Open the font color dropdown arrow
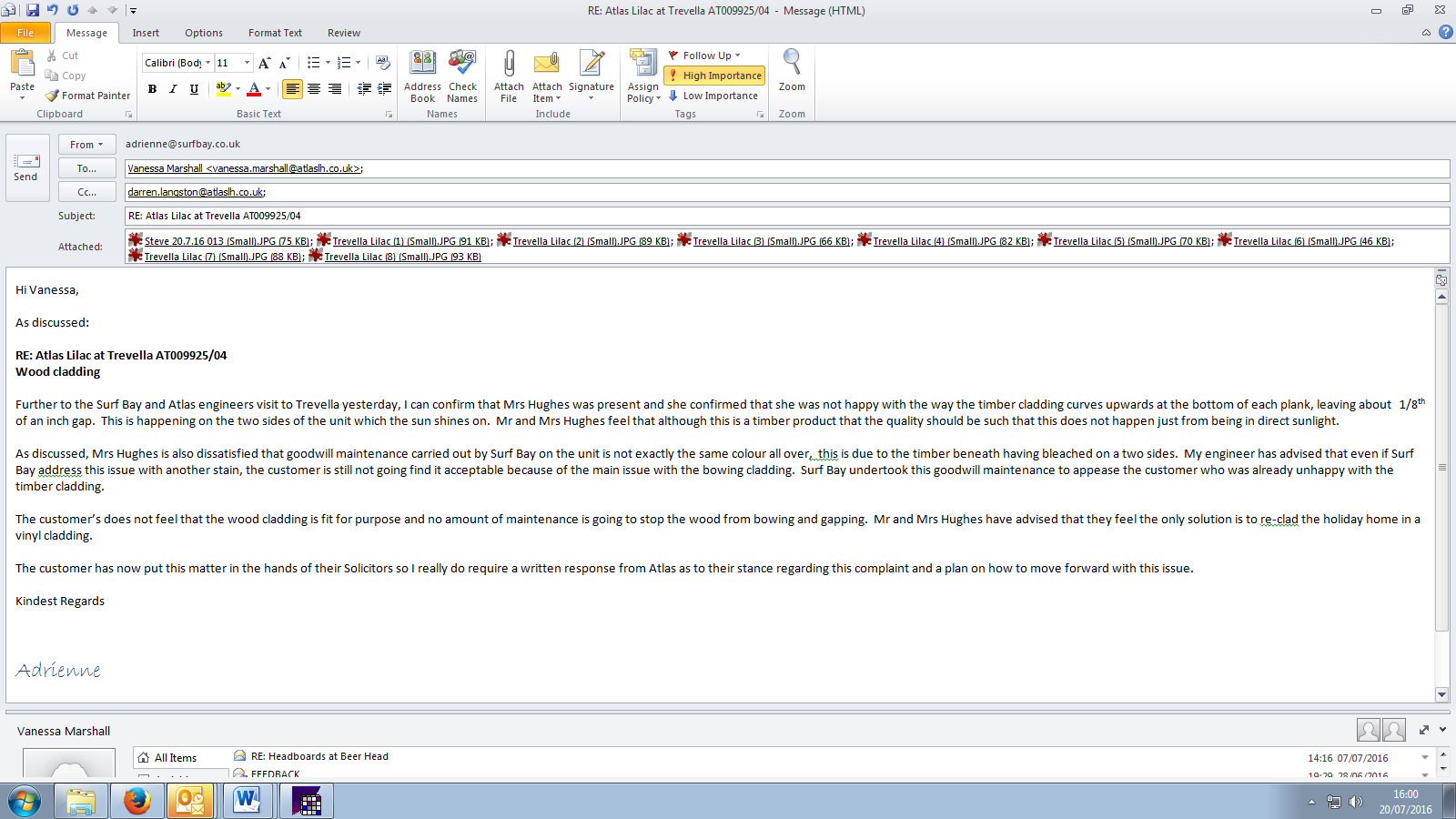 268,88
